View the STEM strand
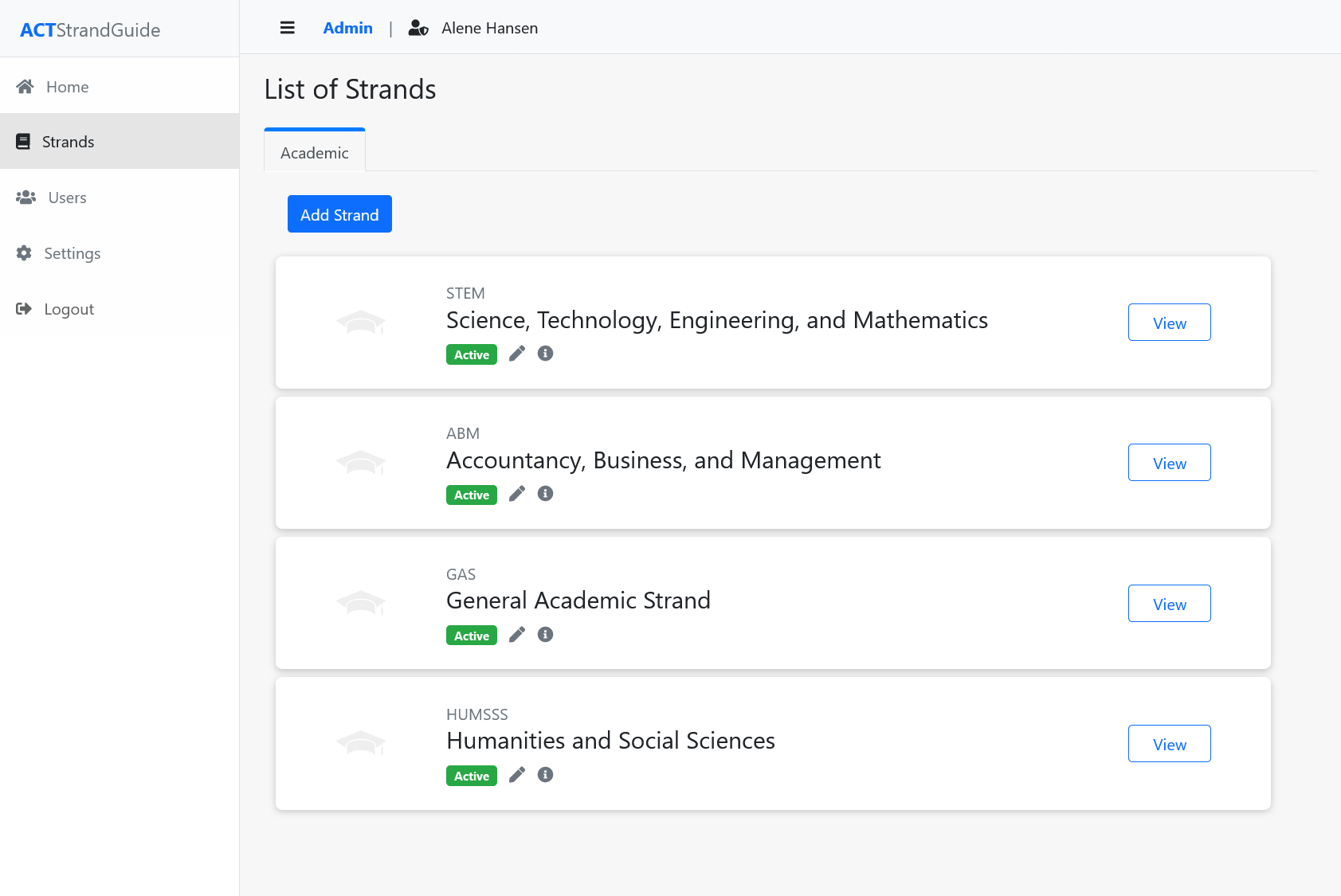Image resolution: width=1341 pixels, height=896 pixels. [1169, 323]
